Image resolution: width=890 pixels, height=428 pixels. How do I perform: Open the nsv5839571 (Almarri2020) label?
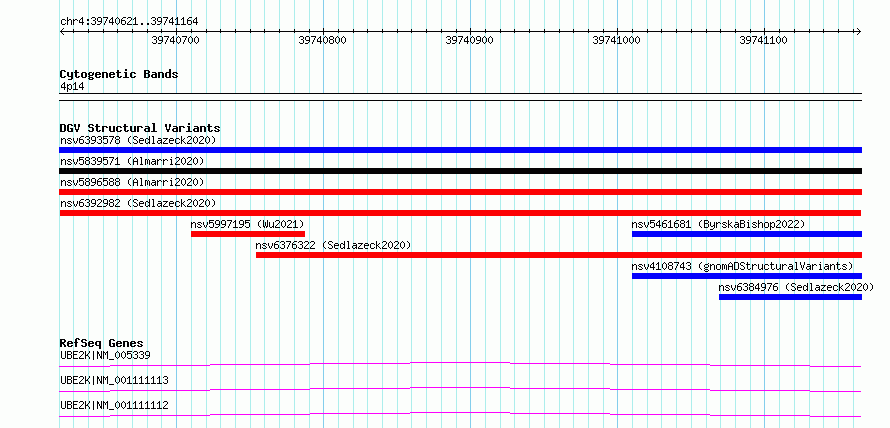(x=132, y=161)
